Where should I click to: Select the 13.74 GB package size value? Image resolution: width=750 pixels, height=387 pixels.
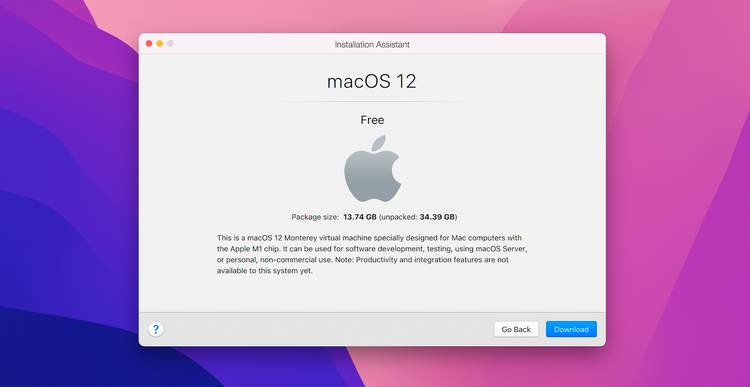tap(360, 217)
